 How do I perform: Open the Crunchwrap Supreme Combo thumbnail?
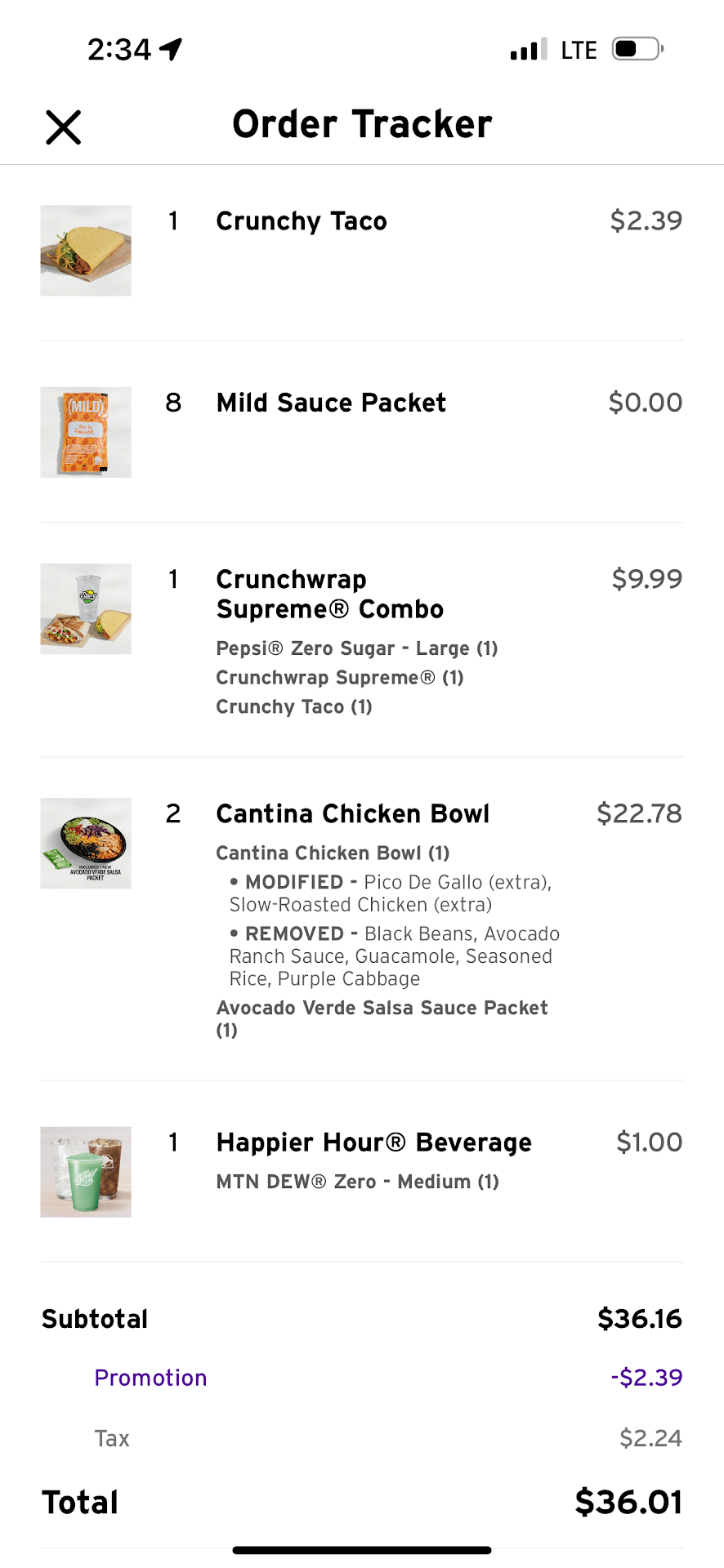(86, 609)
